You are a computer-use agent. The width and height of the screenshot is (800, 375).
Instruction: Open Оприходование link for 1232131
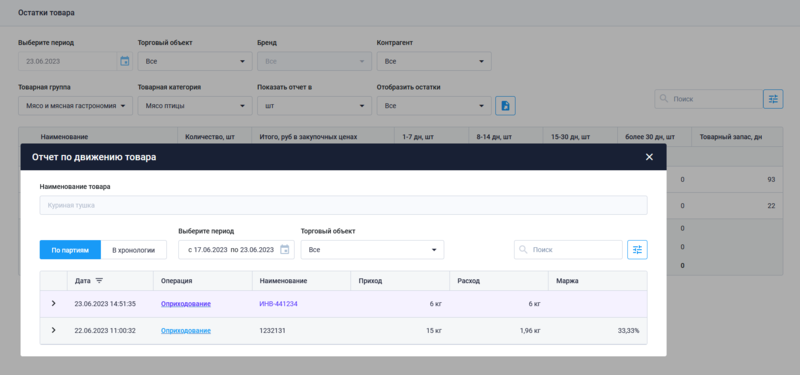(186, 331)
